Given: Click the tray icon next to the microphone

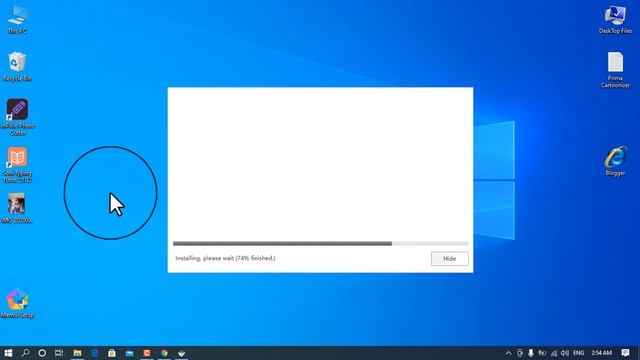Looking at the screenshot, I should point(542,353).
